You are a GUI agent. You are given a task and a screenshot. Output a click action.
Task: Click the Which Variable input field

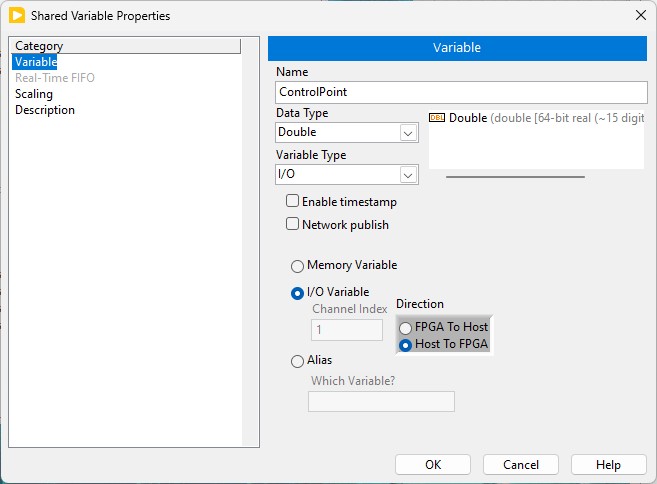tap(381, 401)
